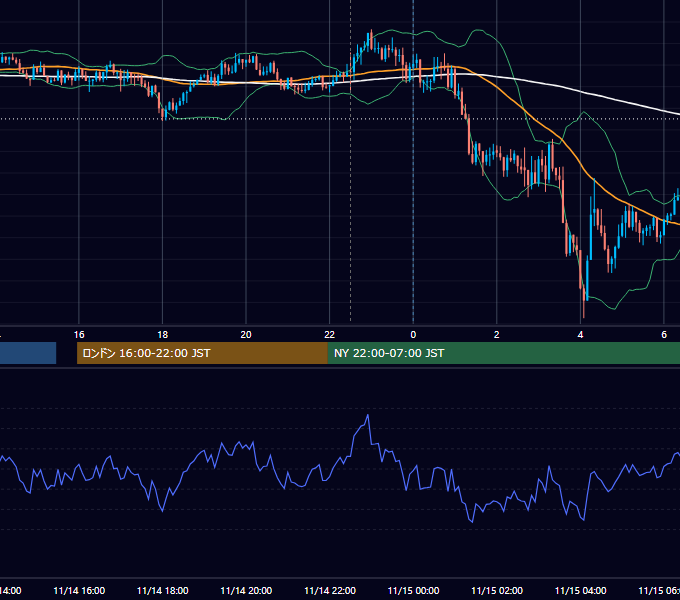Click the hour label 16 on the upper time axis
The height and width of the screenshot is (600, 680).
pos(79,335)
